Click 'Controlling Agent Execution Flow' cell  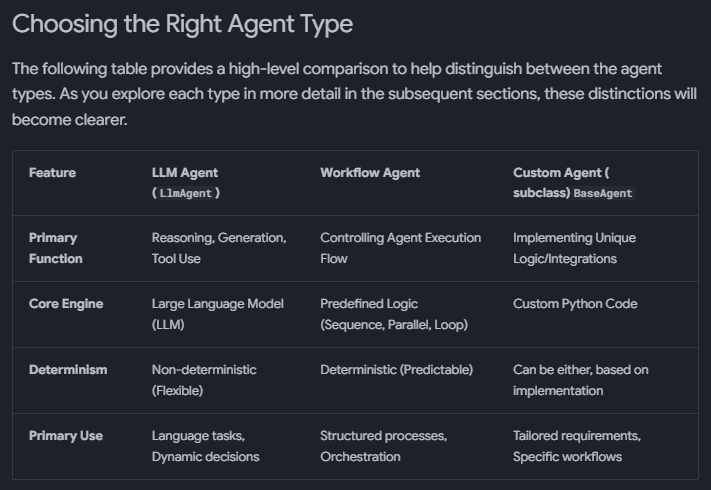(400, 248)
